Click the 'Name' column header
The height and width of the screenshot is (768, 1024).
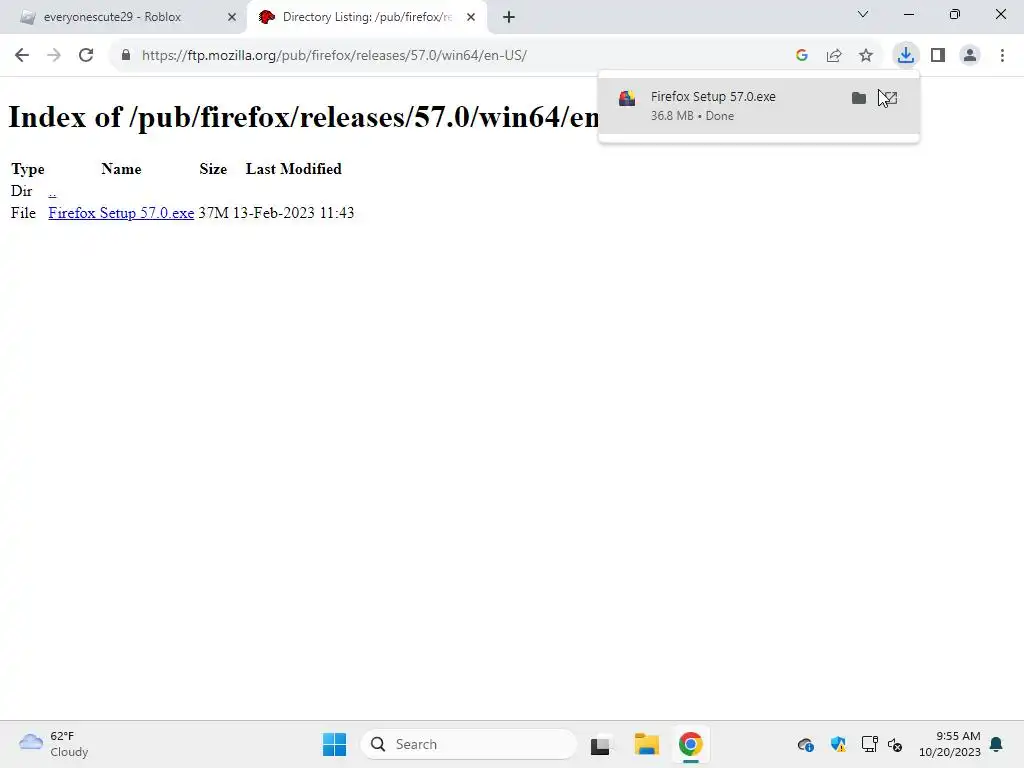click(x=121, y=169)
